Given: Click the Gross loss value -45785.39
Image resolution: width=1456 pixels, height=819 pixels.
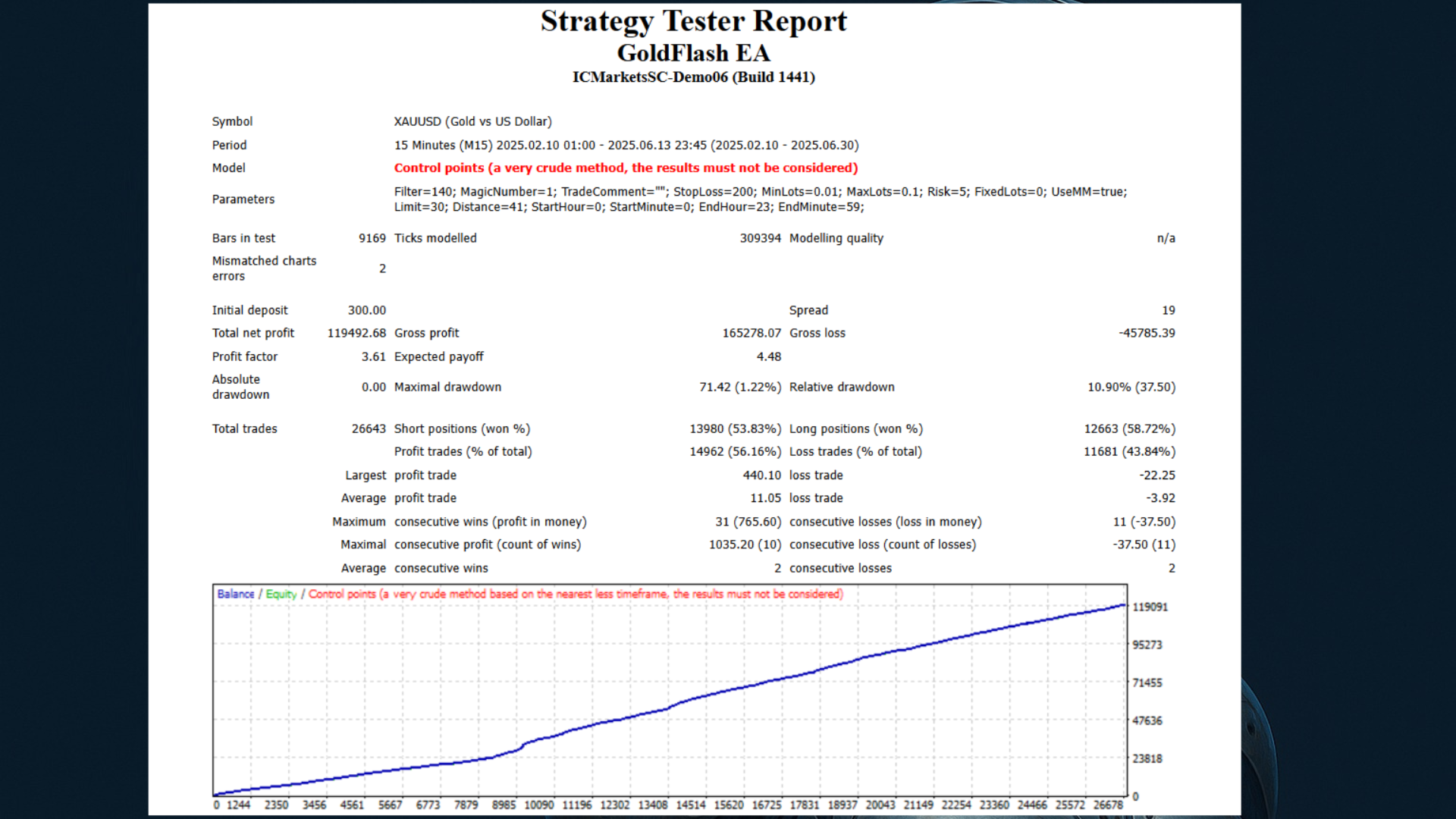Looking at the screenshot, I should tap(1147, 333).
